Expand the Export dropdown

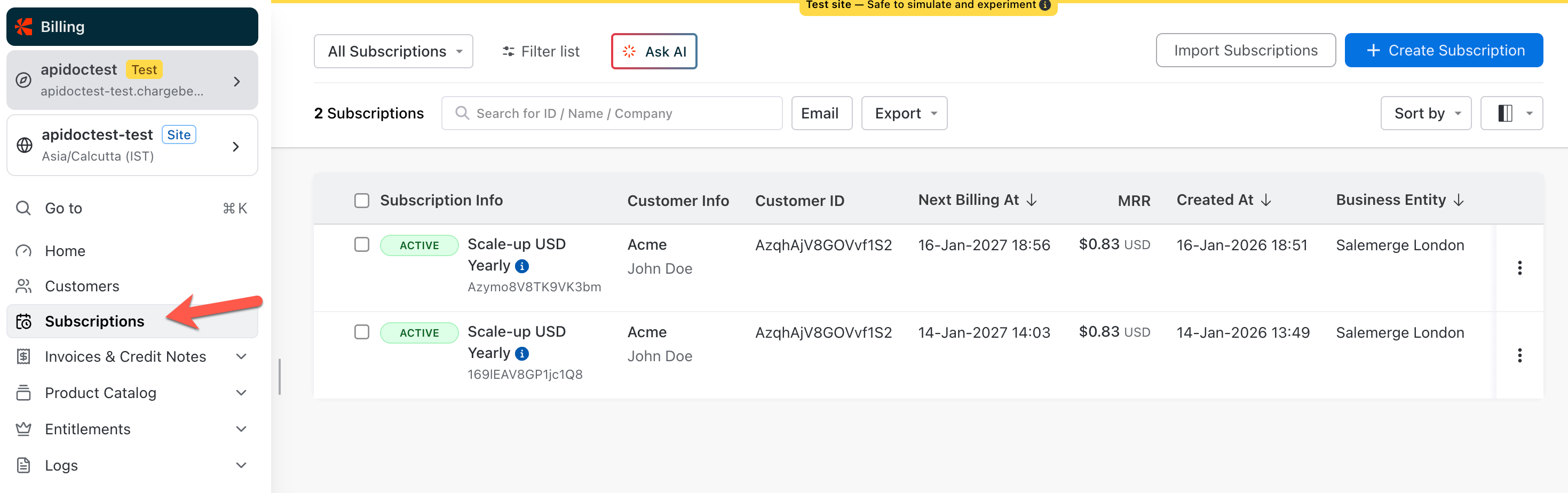[904, 113]
